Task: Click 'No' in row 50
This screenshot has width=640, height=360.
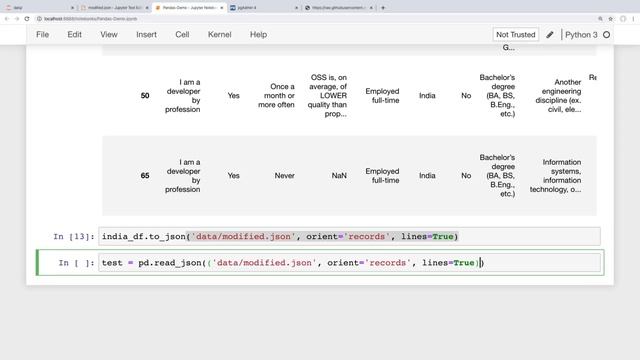Action: (466, 96)
